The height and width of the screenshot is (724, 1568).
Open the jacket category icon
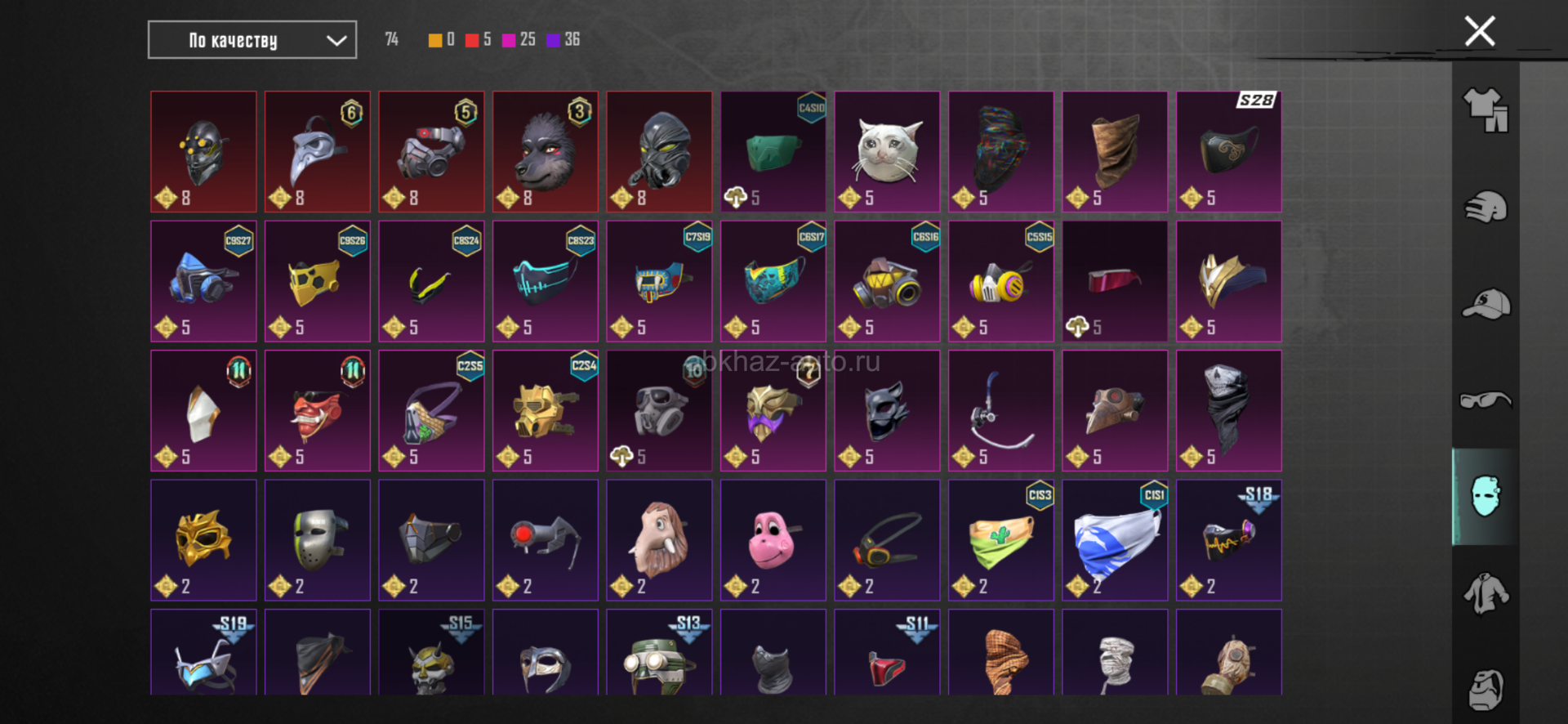tap(1486, 593)
